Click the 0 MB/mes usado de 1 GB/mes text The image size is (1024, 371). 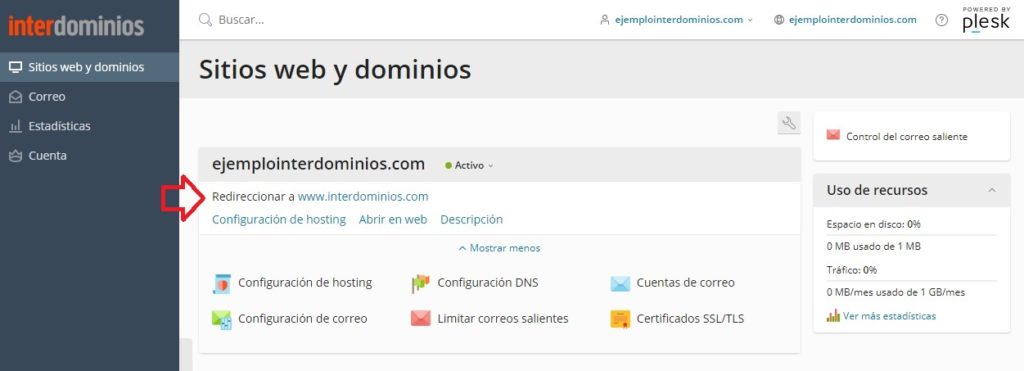pyautogui.click(x=896, y=293)
